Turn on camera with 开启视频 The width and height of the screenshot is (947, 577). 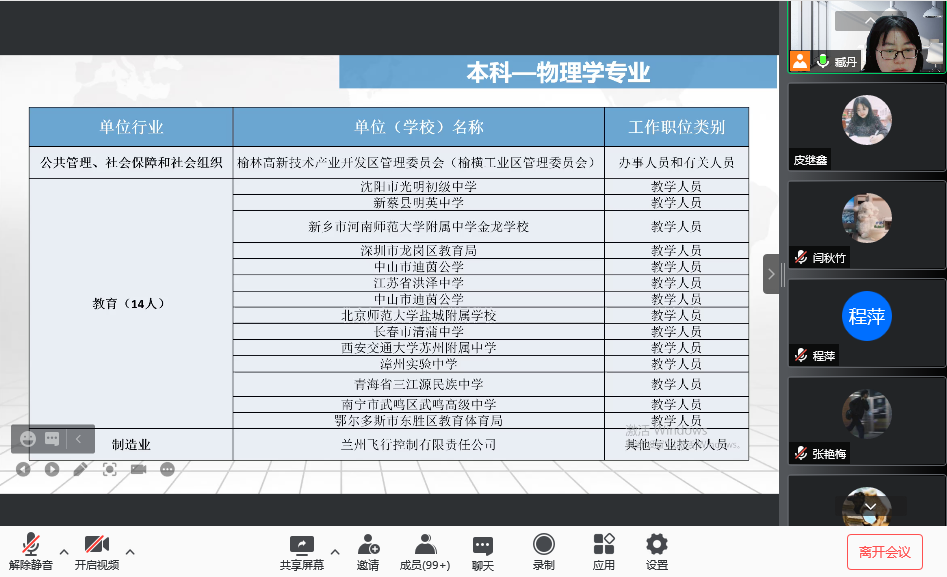(97, 551)
